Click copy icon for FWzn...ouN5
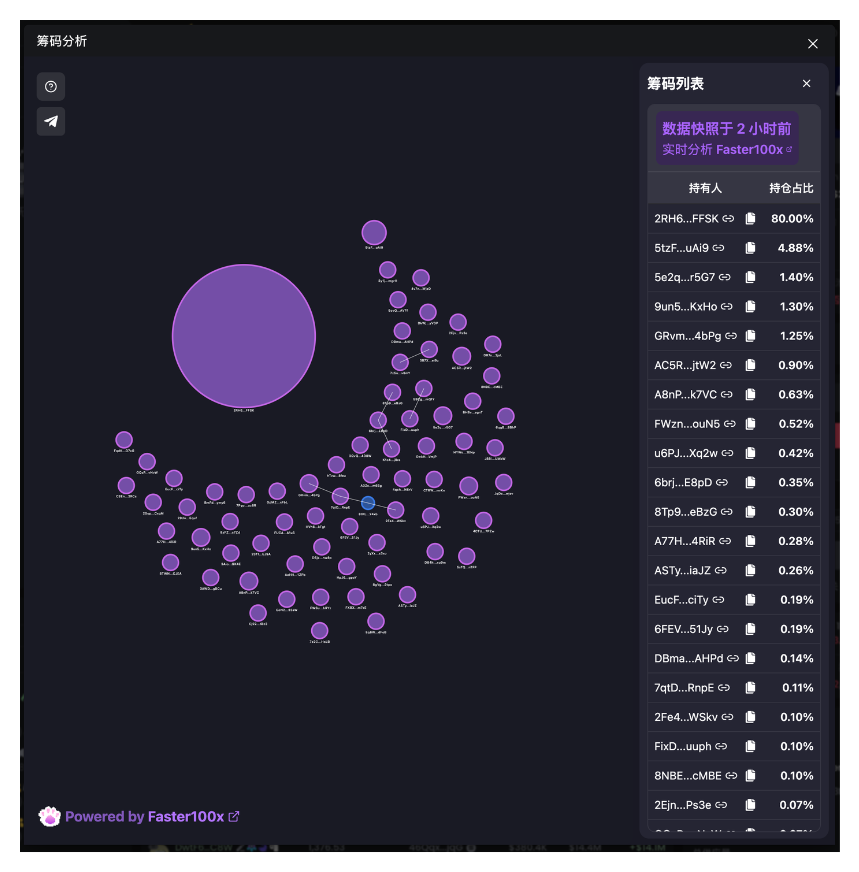Viewport: 859px width, 872px height. pos(750,424)
